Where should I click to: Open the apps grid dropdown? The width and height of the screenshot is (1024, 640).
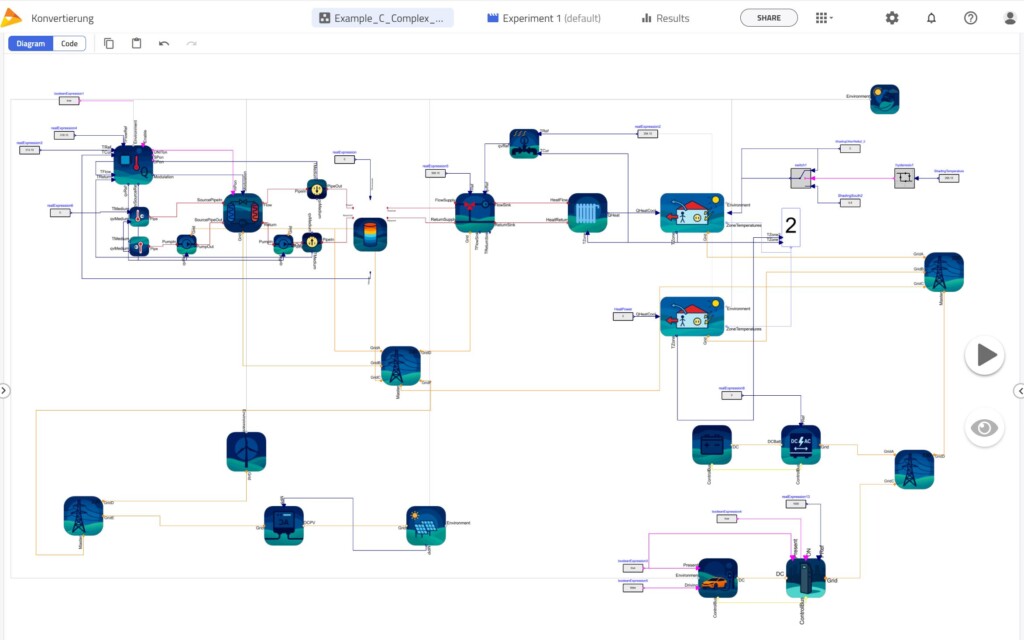pos(824,18)
